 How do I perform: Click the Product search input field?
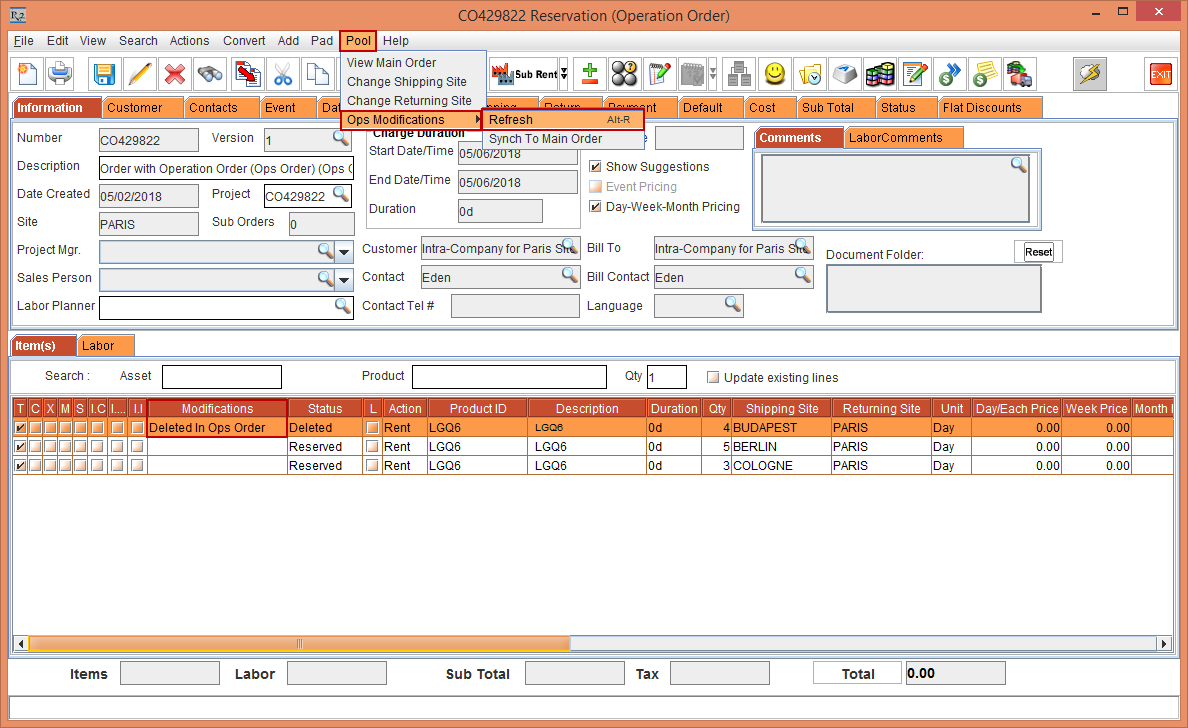pos(509,377)
